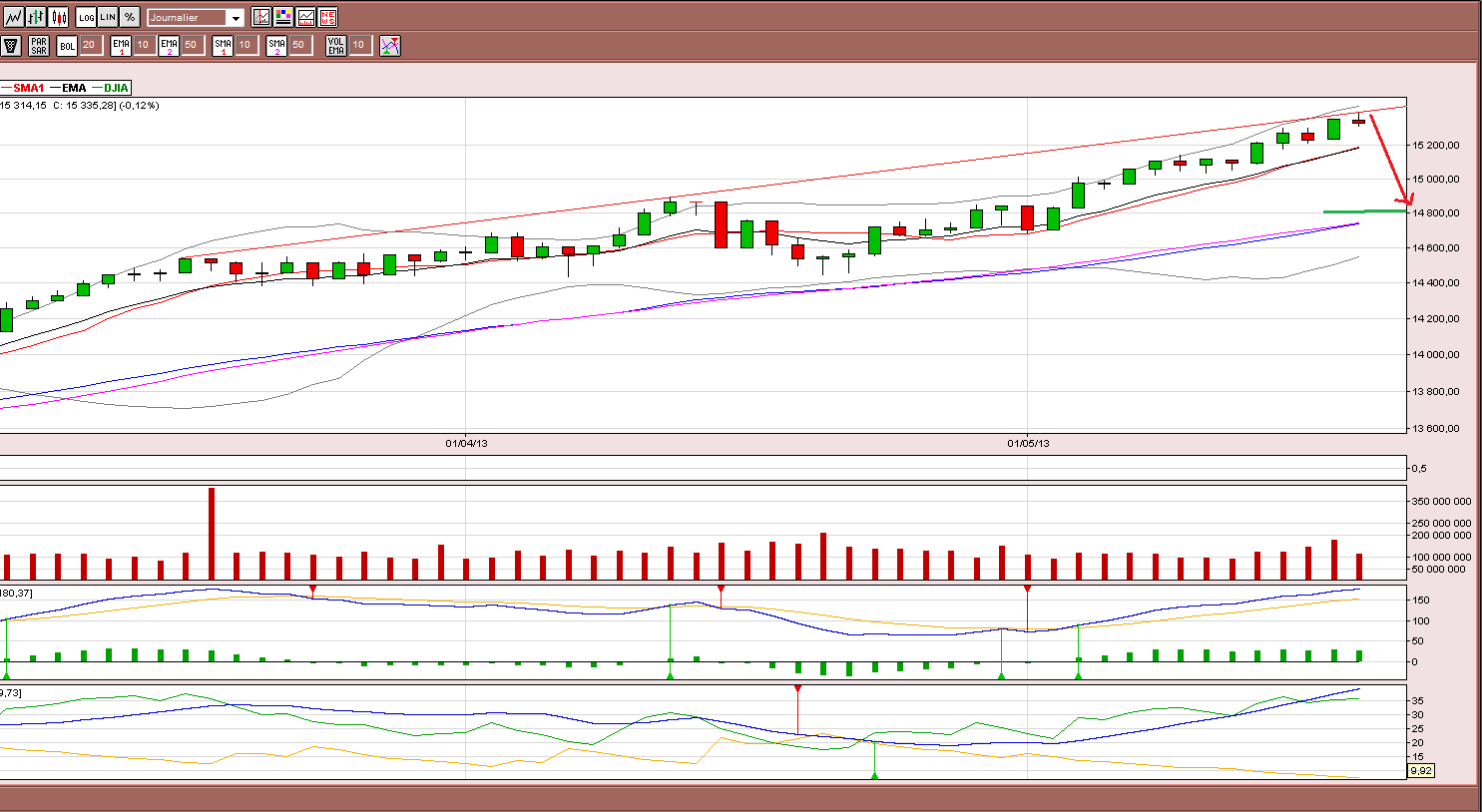Click the 9,92 indicator value box

1421,771
